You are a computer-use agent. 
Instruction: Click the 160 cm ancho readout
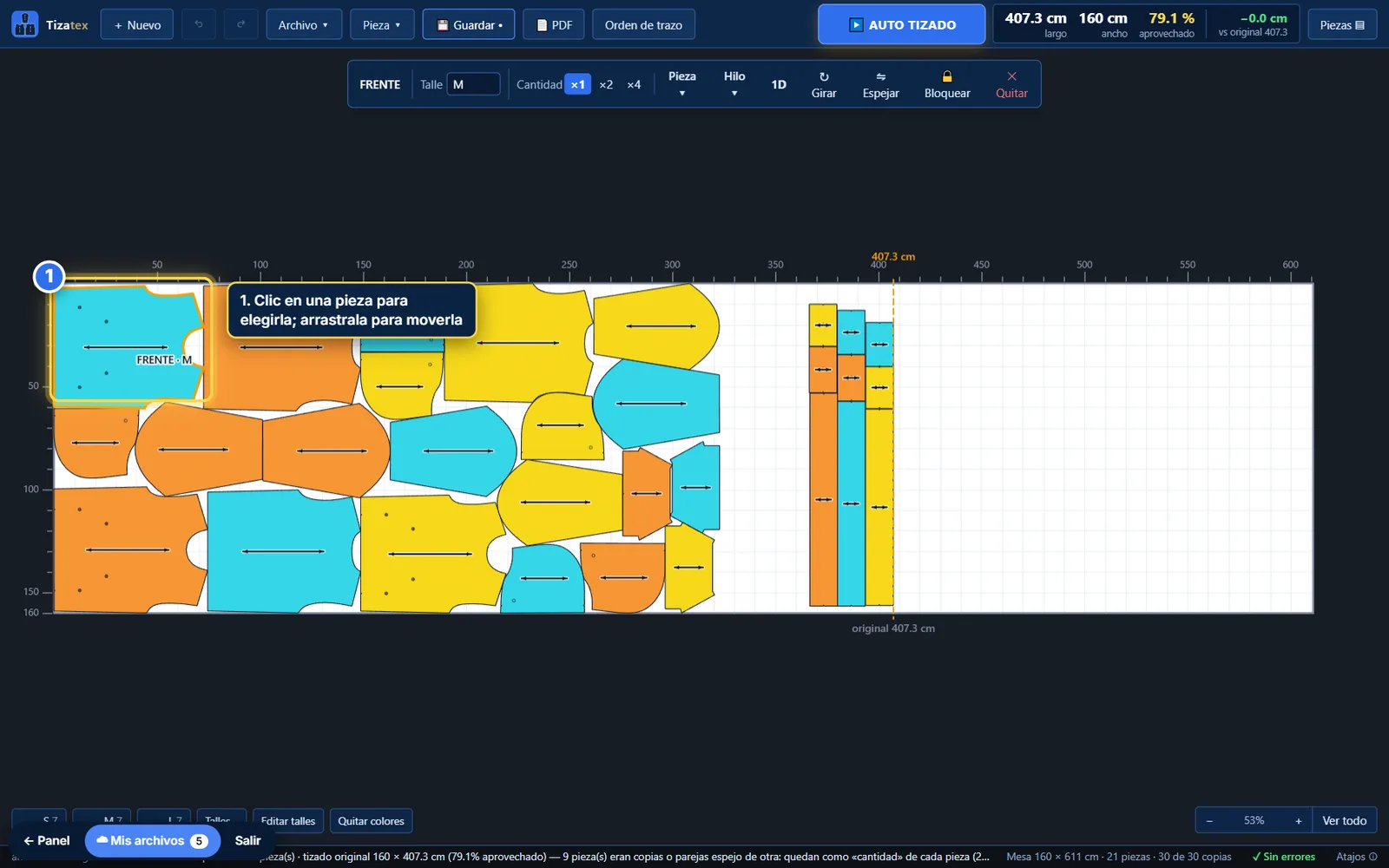(1103, 24)
